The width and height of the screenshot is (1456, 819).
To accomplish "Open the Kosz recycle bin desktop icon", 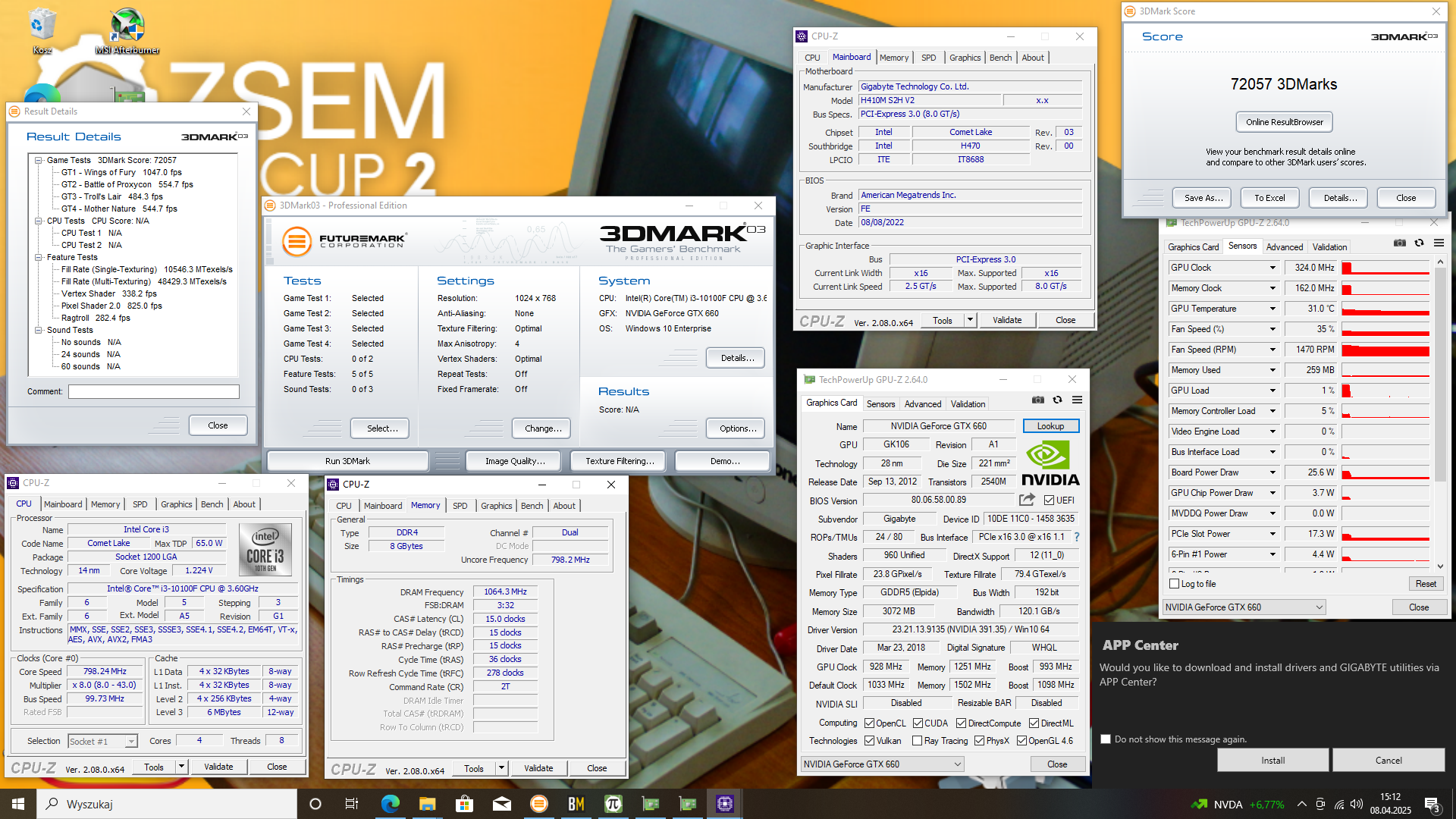I will tap(42, 30).
